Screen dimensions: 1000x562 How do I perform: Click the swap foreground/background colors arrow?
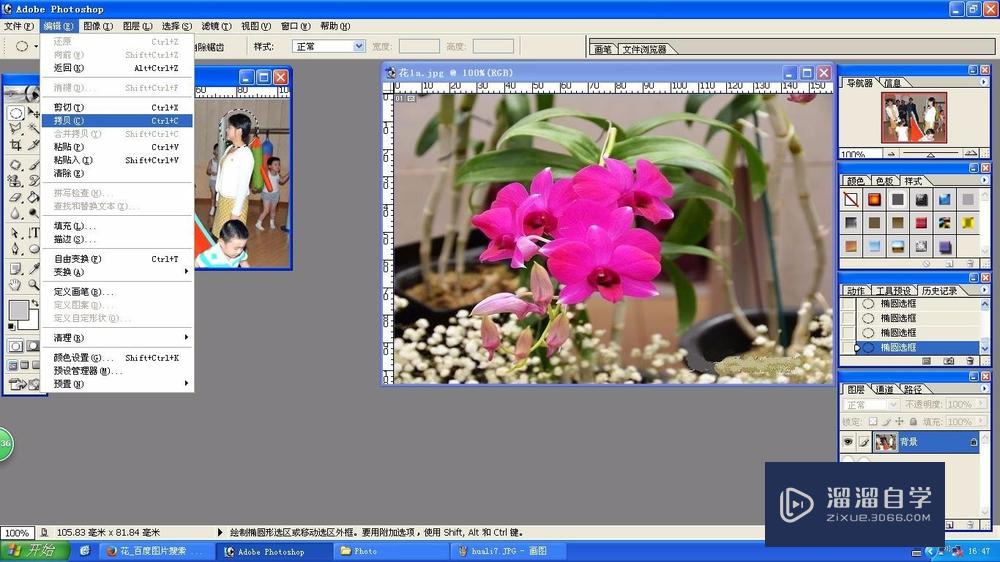tap(36, 304)
